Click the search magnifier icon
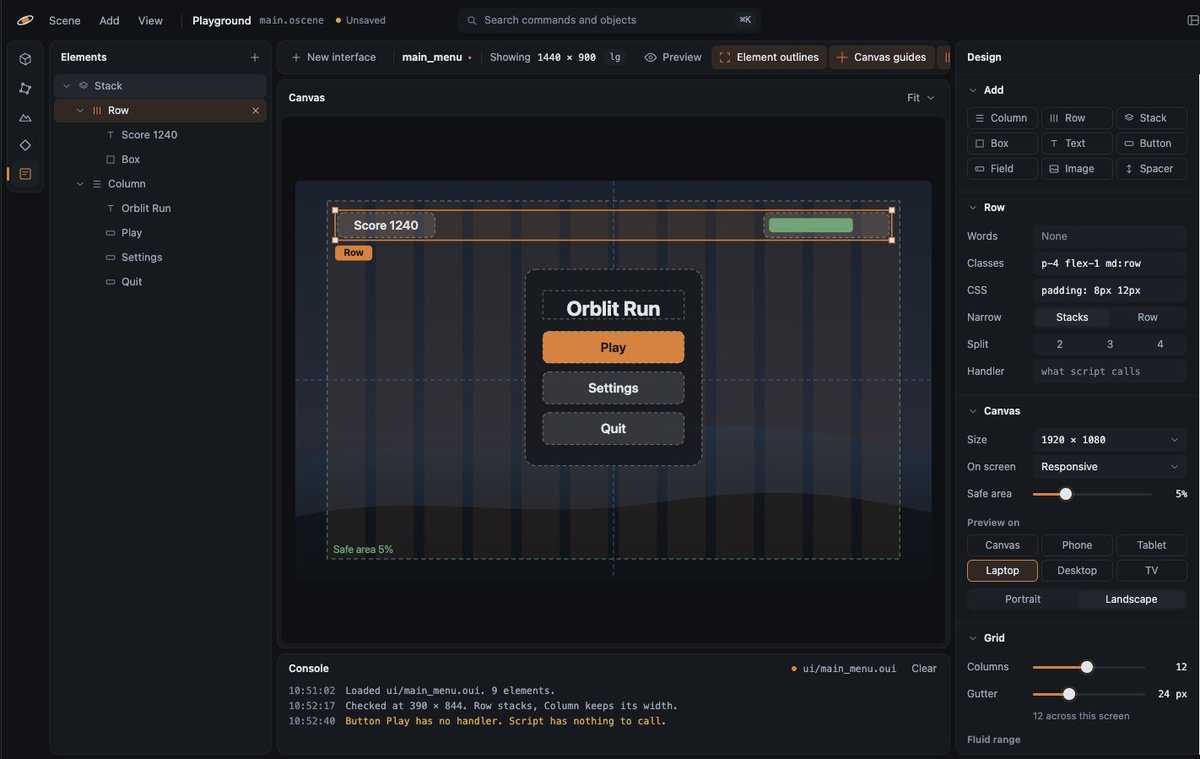The width and height of the screenshot is (1200, 759). (472, 20)
